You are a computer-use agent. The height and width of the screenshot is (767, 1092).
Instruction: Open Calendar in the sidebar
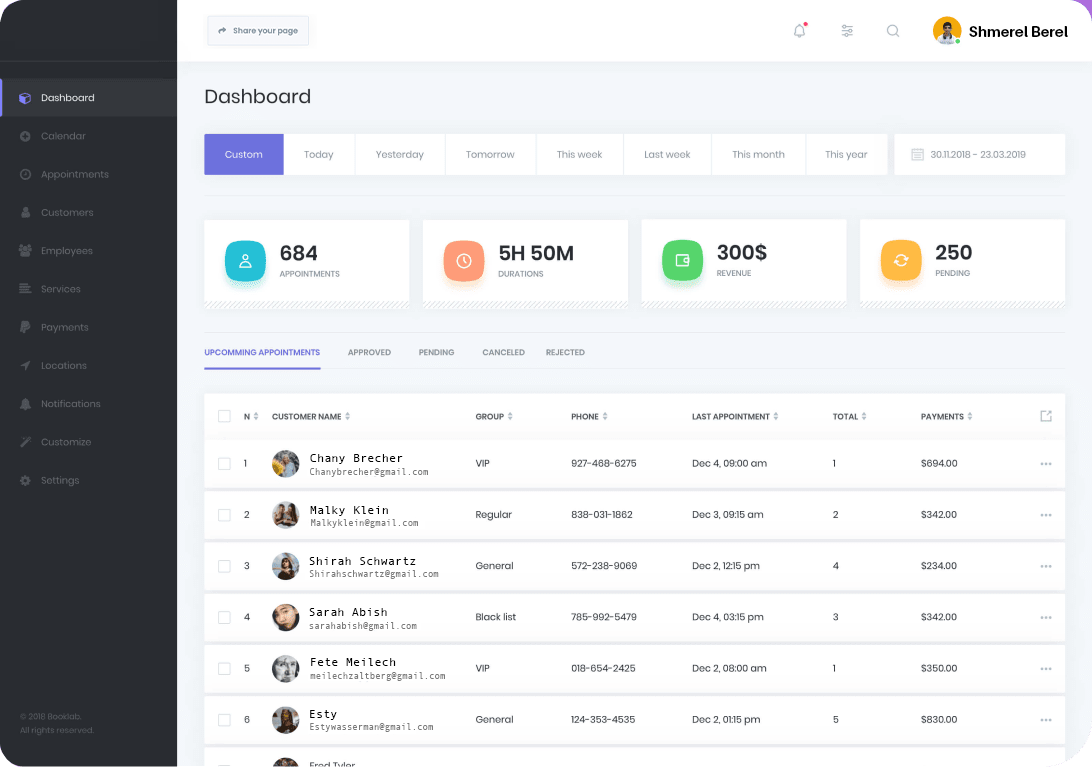[63, 136]
